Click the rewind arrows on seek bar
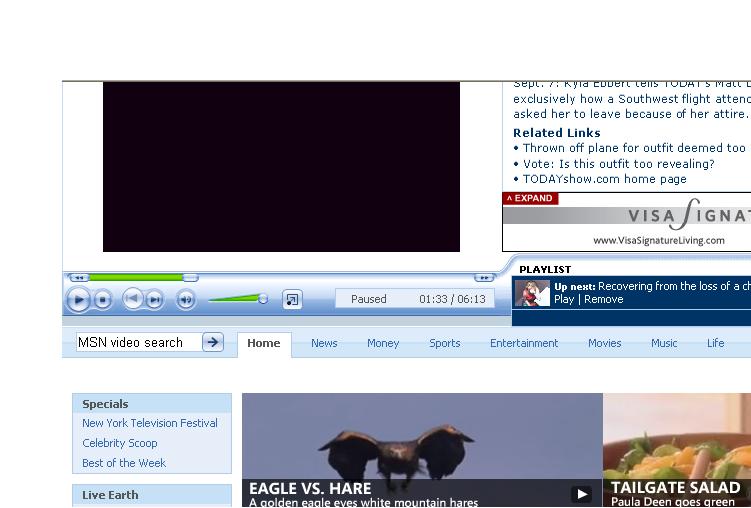 pos(79,277)
